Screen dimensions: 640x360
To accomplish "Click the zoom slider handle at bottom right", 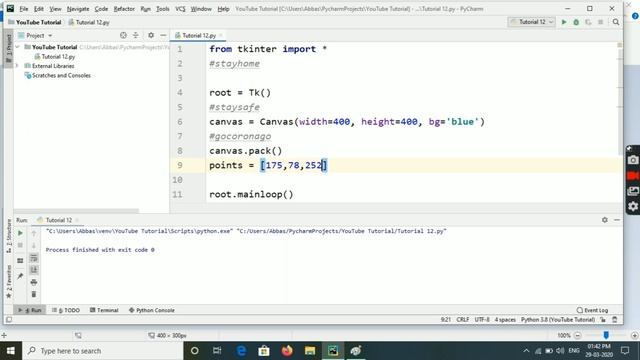I will (x=606, y=335).
